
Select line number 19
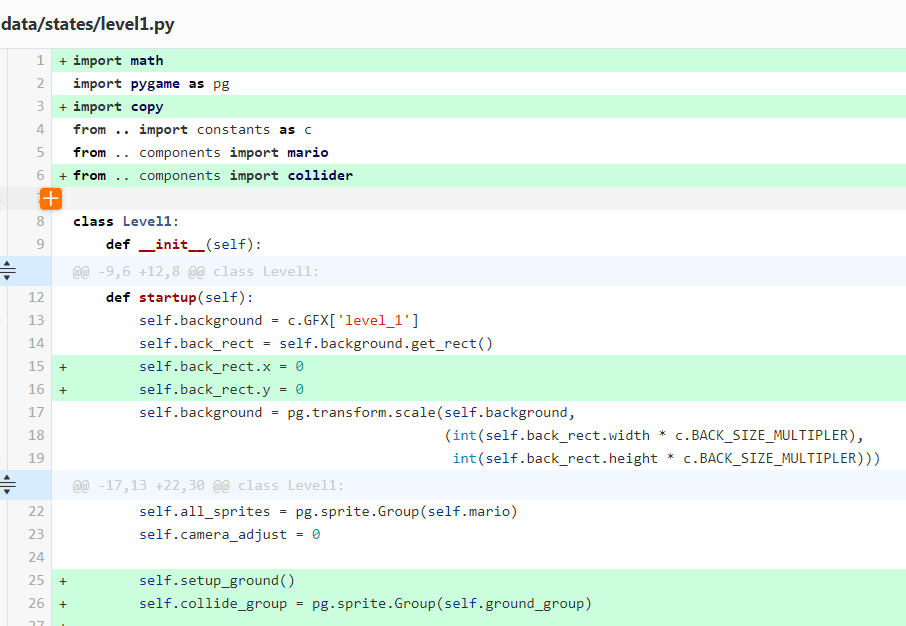click(36, 458)
